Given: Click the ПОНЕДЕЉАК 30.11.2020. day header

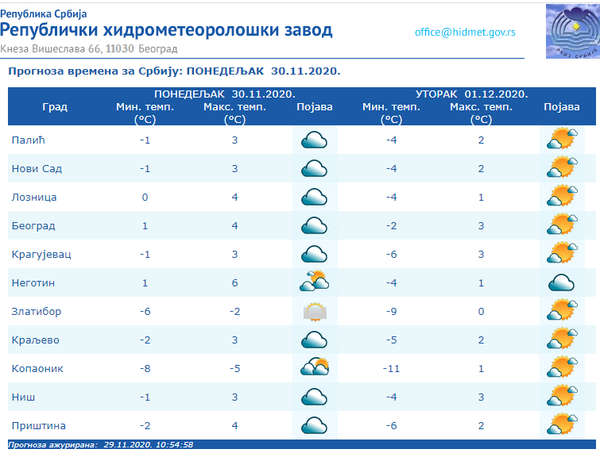Looking at the screenshot, I should tap(235, 94).
